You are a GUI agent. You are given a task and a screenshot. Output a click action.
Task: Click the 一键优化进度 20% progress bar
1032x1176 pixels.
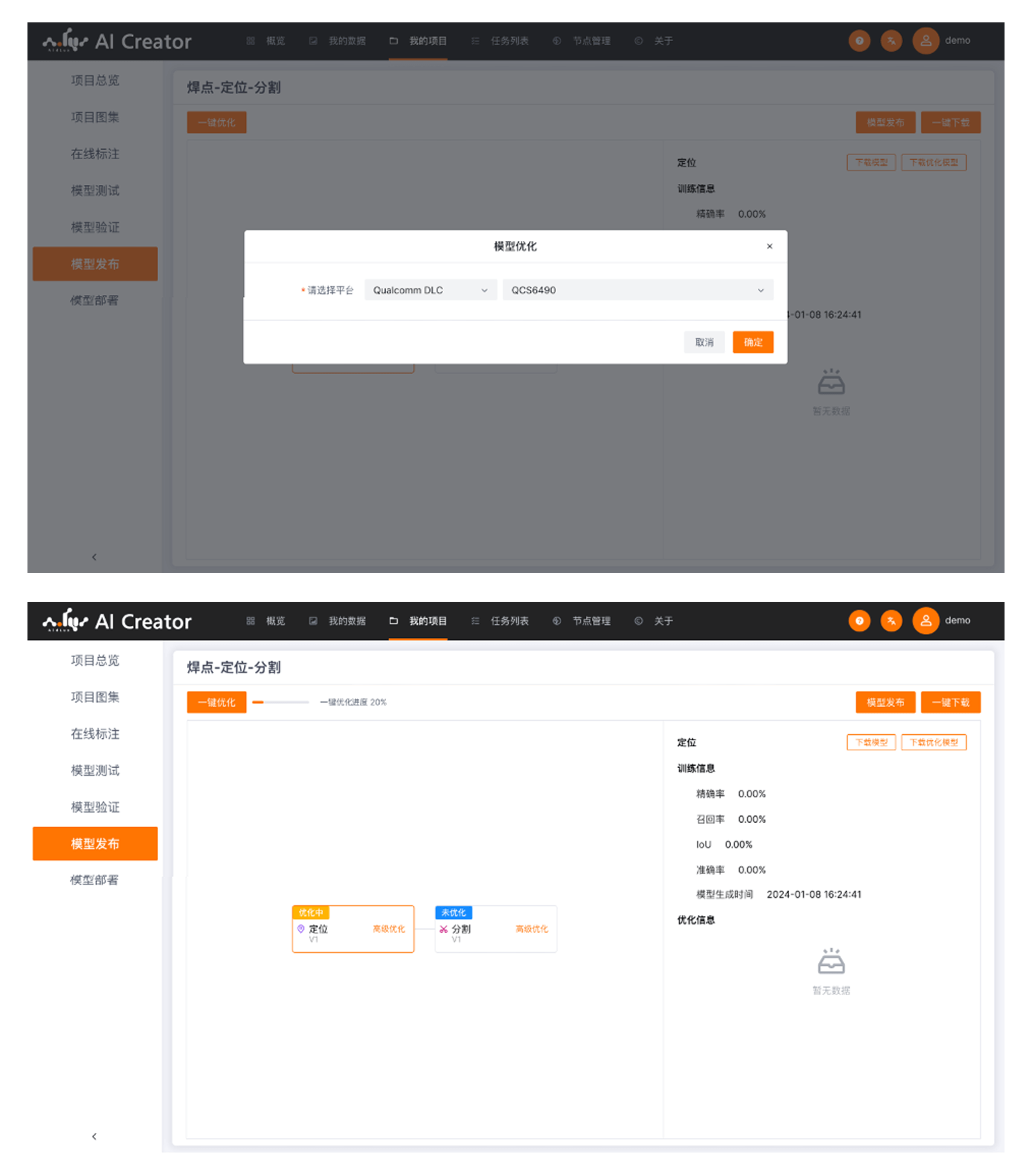coord(280,702)
